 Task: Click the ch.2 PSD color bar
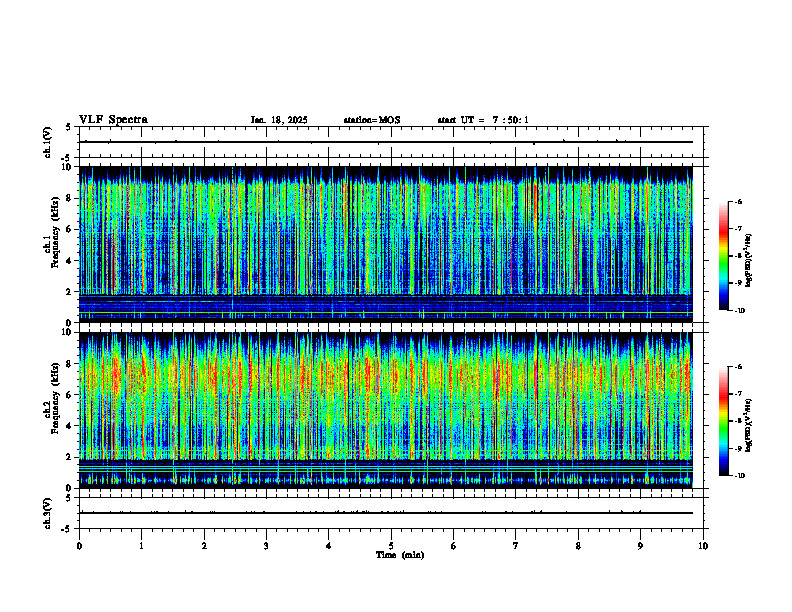tap(723, 421)
